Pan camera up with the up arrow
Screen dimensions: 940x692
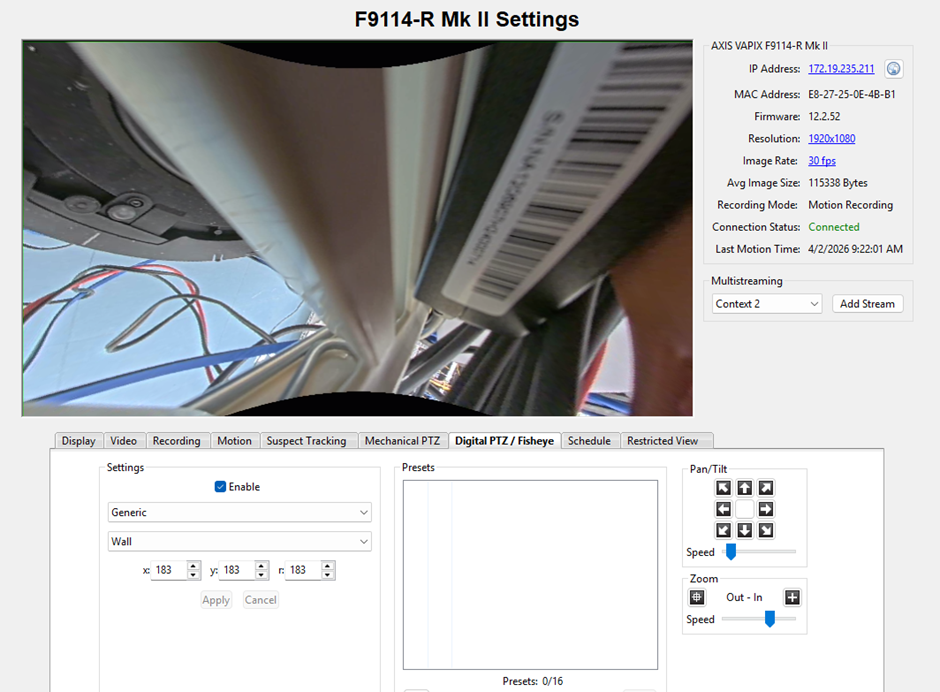745,488
